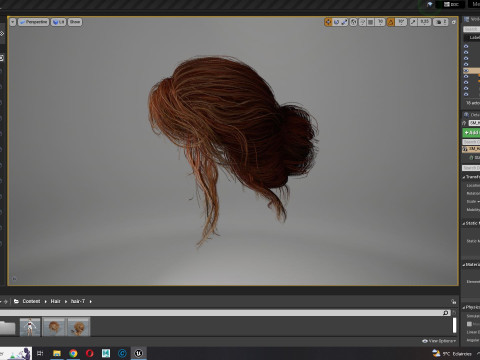Go to Content in the breadcrumb path

coord(31,301)
